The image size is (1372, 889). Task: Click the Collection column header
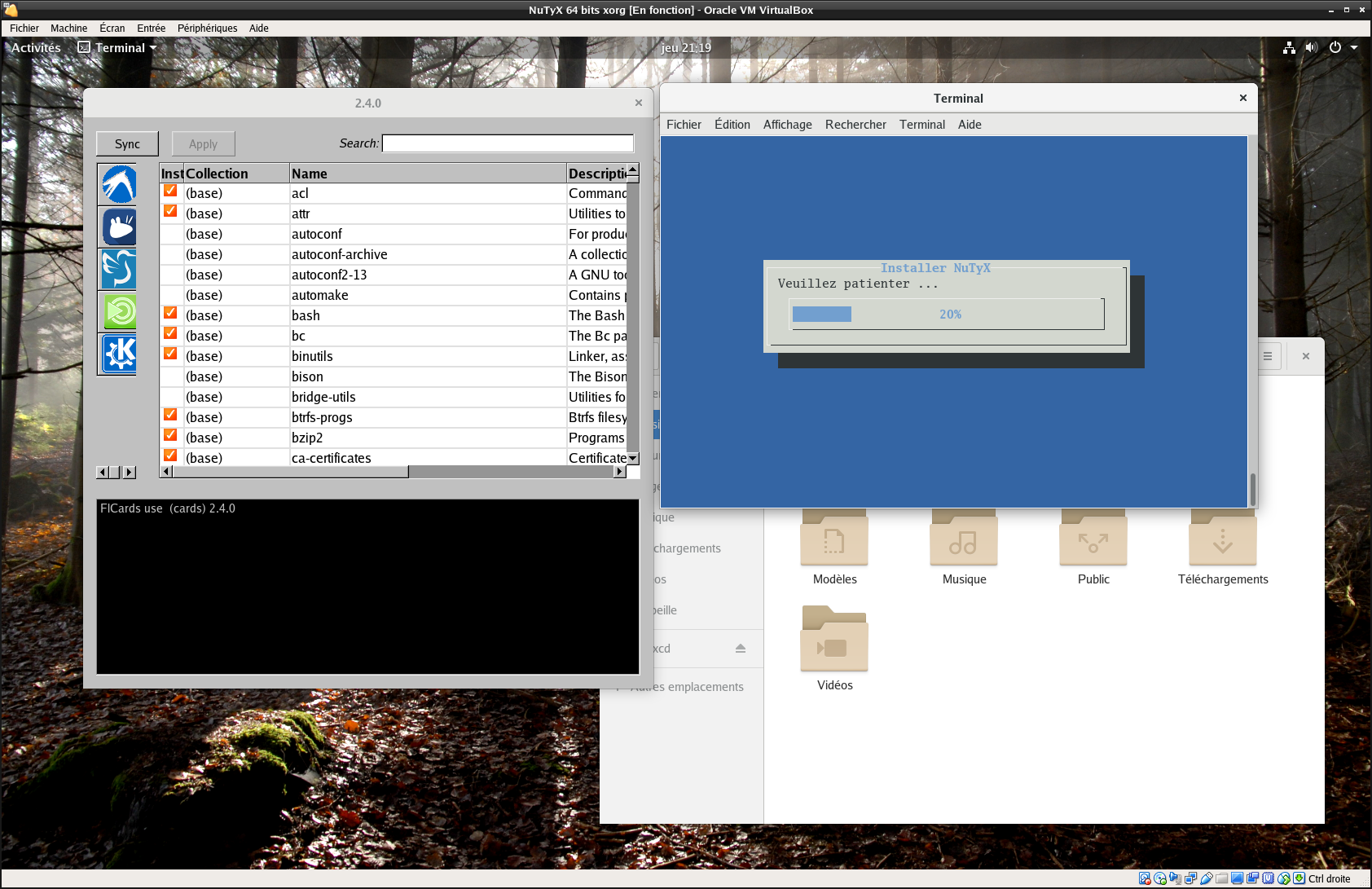point(236,174)
